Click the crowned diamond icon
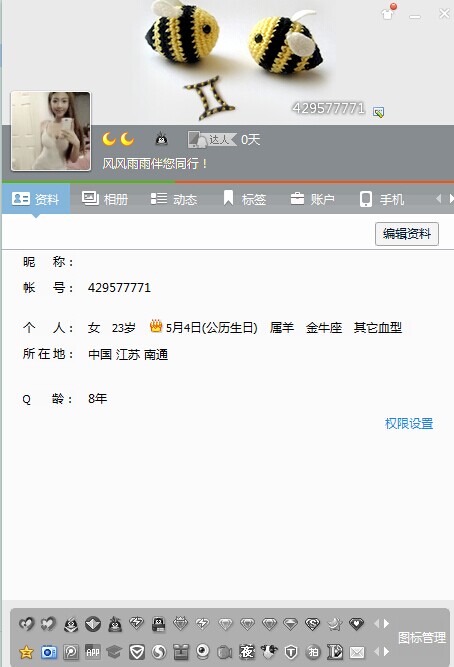Viewport: 454px width, 667px height. point(181,624)
